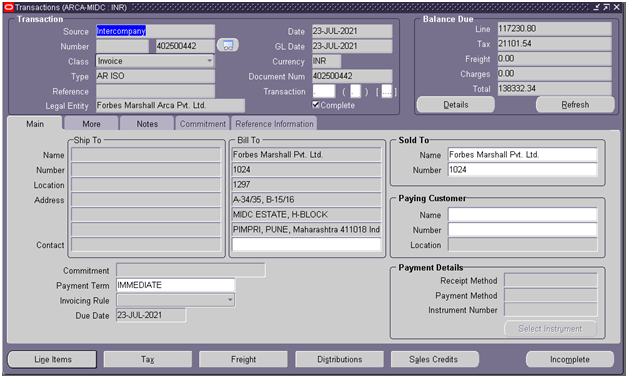628x378 pixels.
Task: Click the Commitment field below Ship To
Action: point(191,270)
